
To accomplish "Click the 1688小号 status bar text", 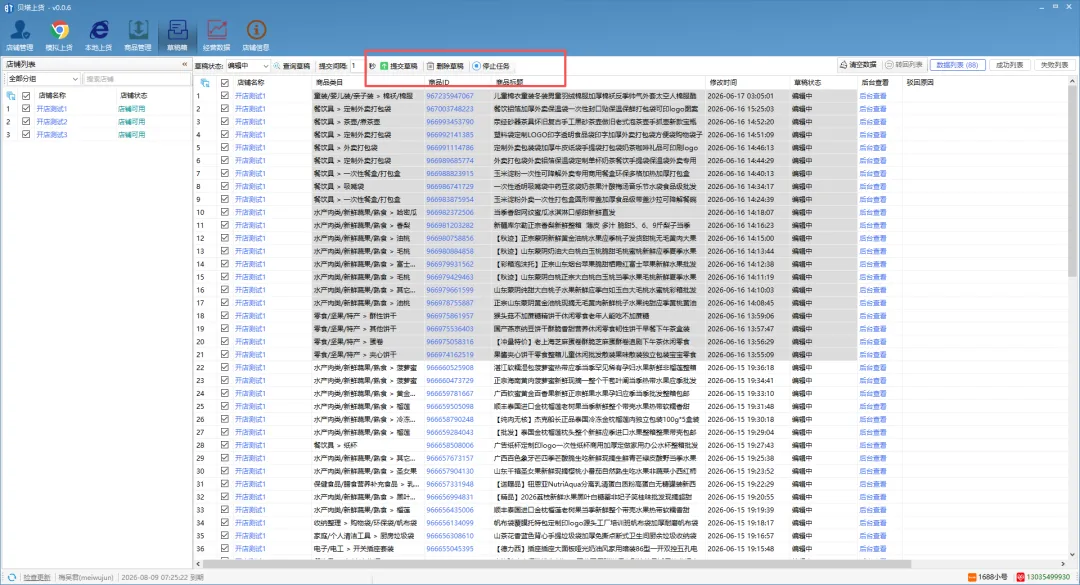I will (993, 577).
